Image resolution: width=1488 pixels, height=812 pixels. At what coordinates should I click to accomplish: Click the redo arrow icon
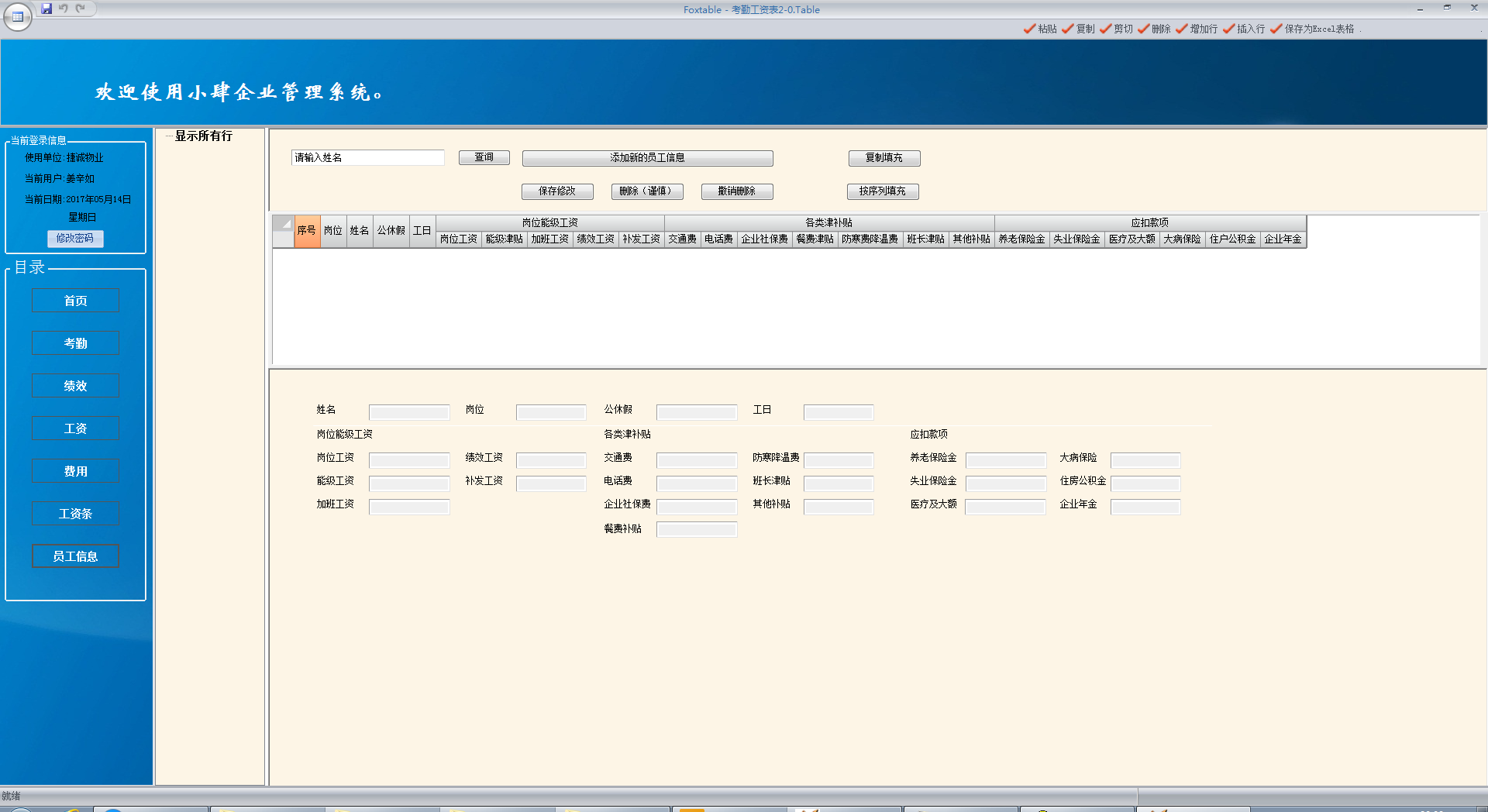(80, 9)
